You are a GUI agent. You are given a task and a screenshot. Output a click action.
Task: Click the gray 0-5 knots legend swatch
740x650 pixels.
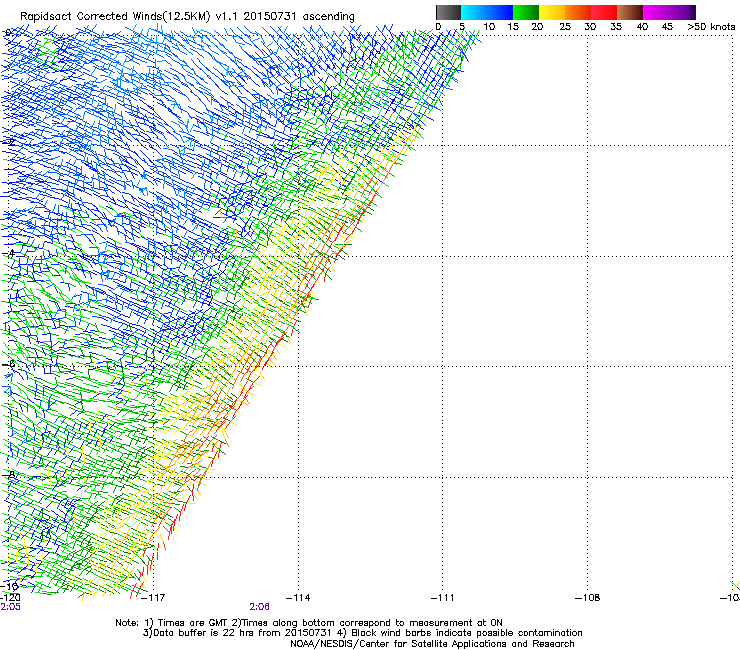448,12
